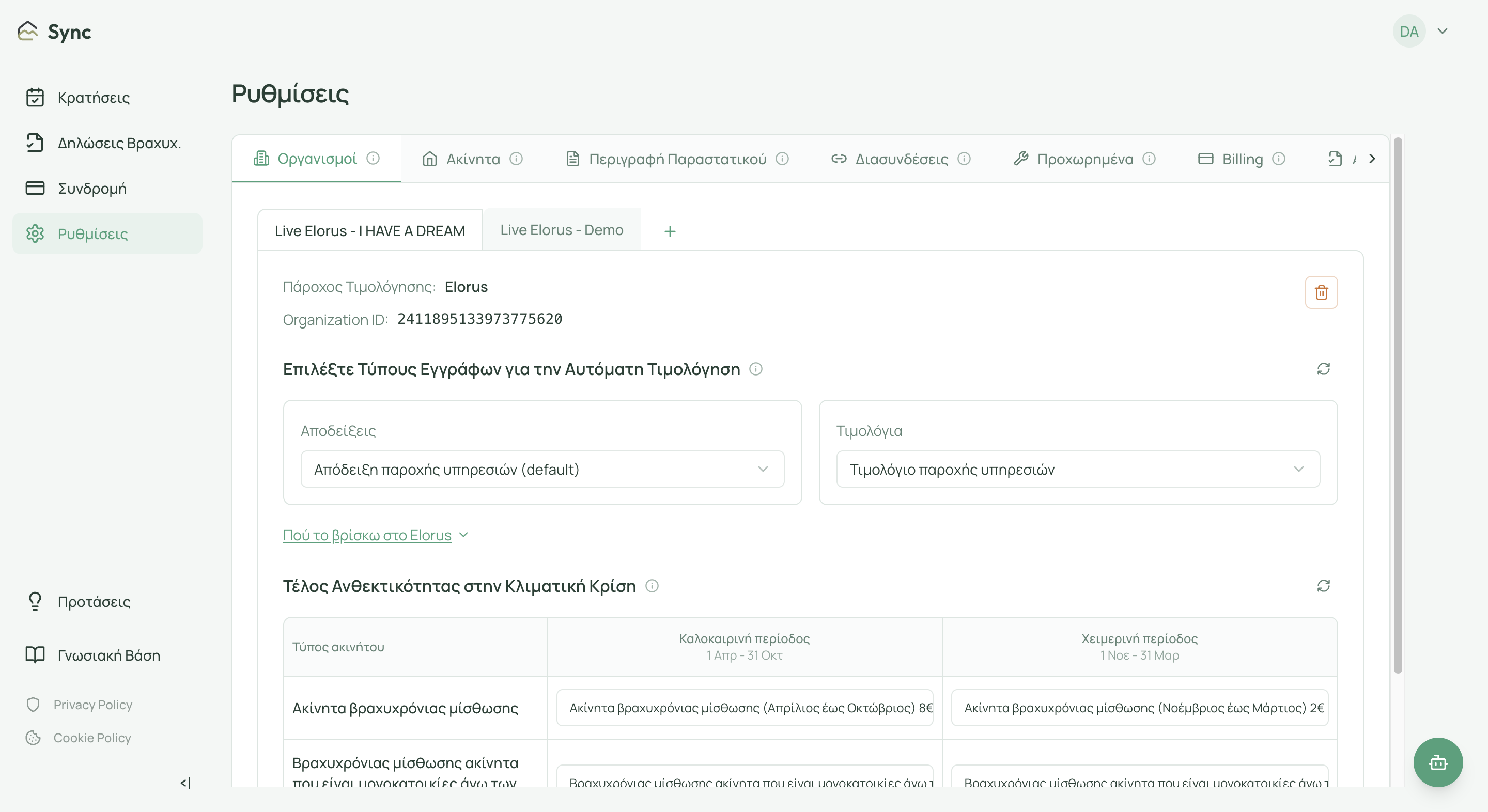Image resolution: width=1488 pixels, height=812 pixels.
Task: Click Elorus provider name text
Action: point(466,287)
